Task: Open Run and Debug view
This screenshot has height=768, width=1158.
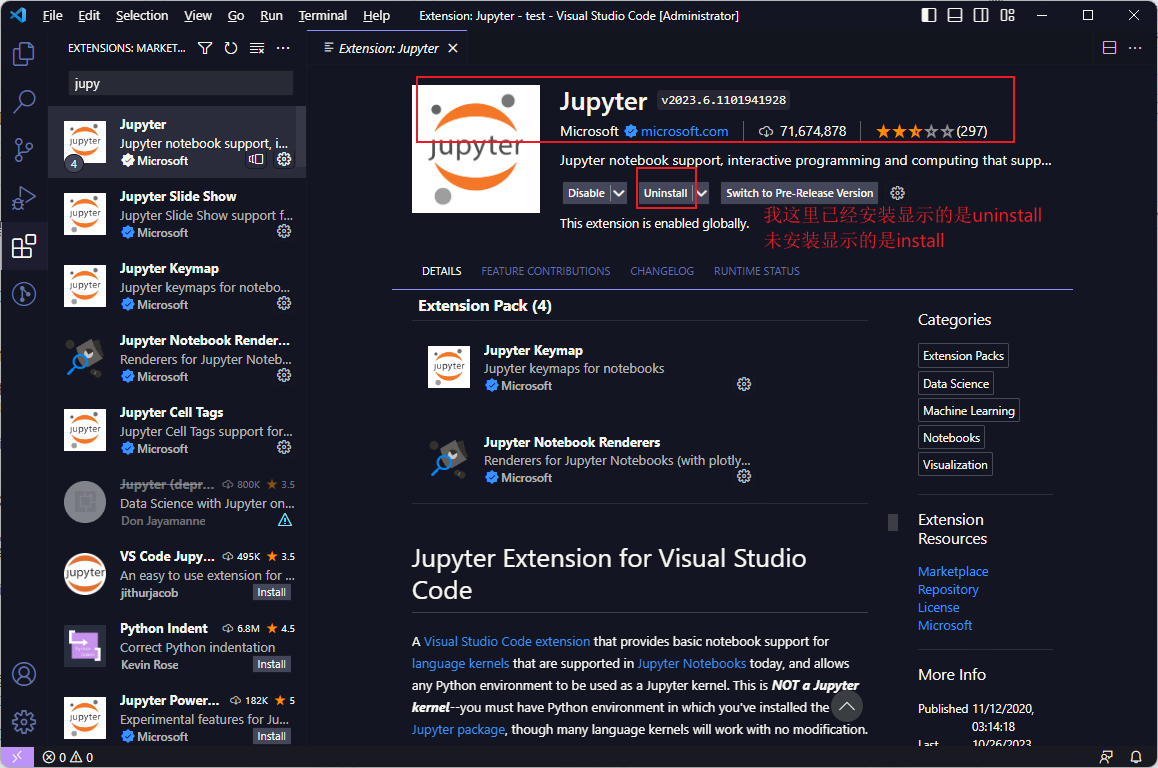Action: click(24, 198)
